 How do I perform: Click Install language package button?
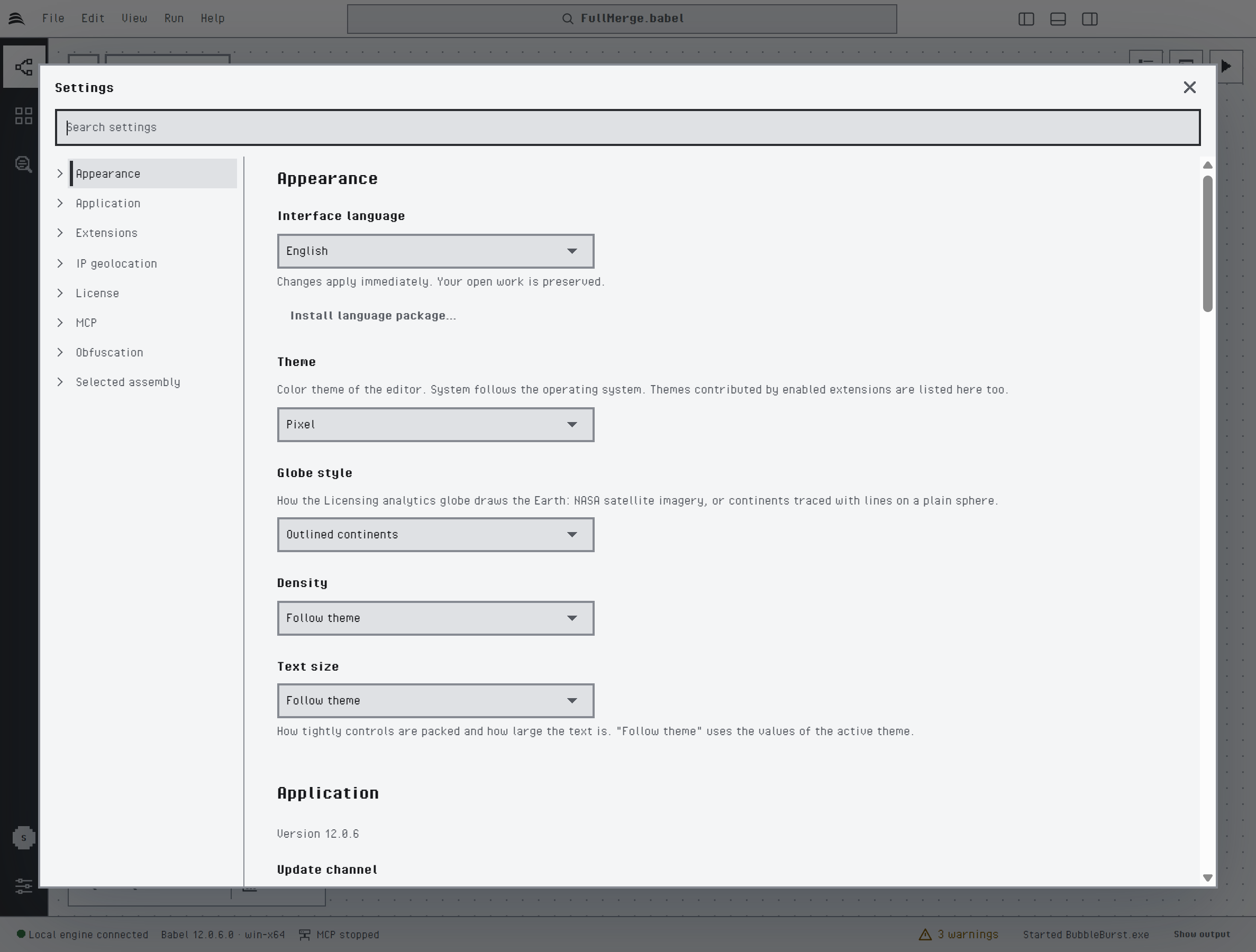(x=373, y=316)
